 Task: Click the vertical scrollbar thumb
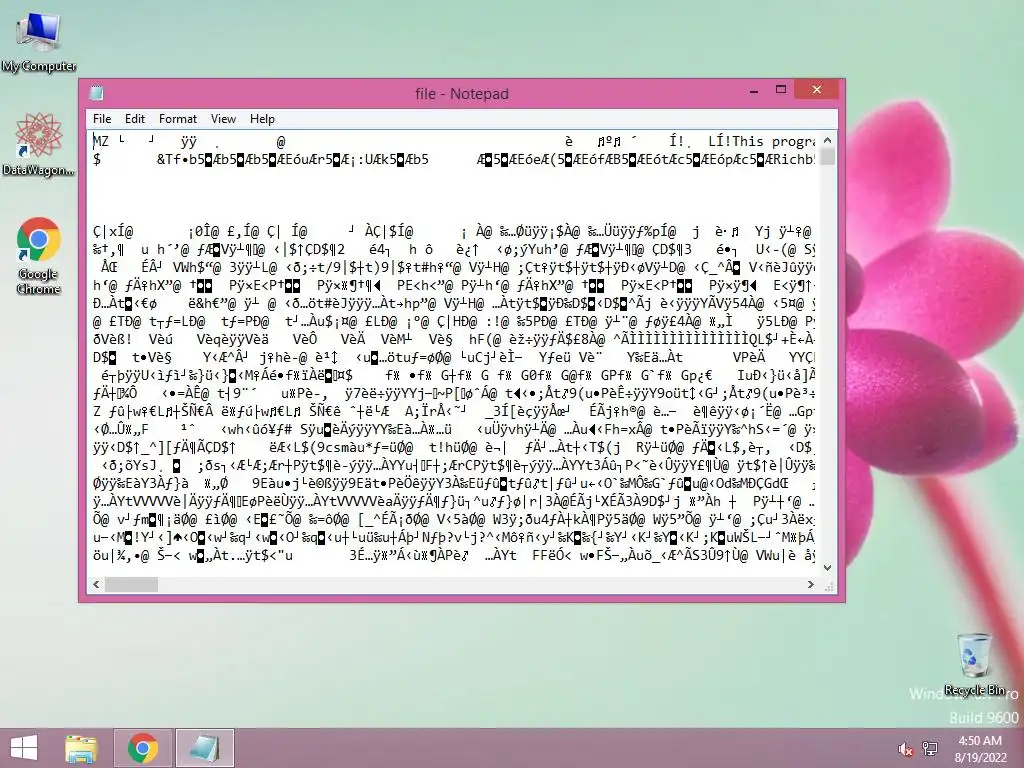click(x=827, y=157)
